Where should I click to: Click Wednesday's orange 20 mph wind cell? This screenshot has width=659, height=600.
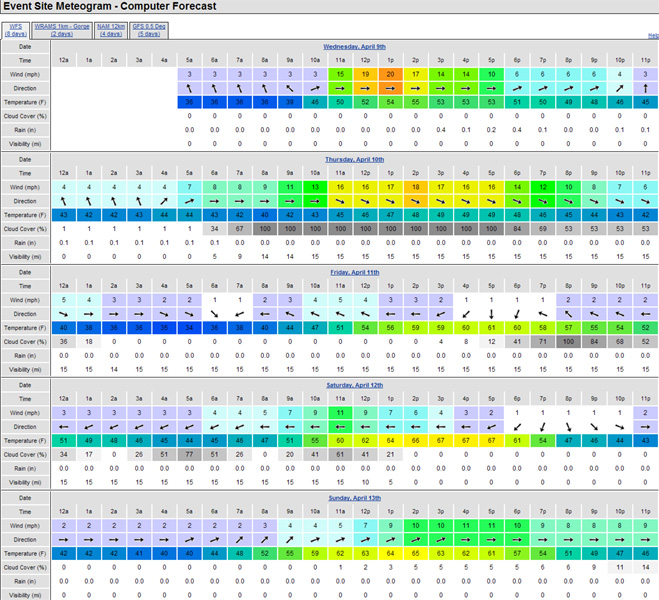click(391, 74)
